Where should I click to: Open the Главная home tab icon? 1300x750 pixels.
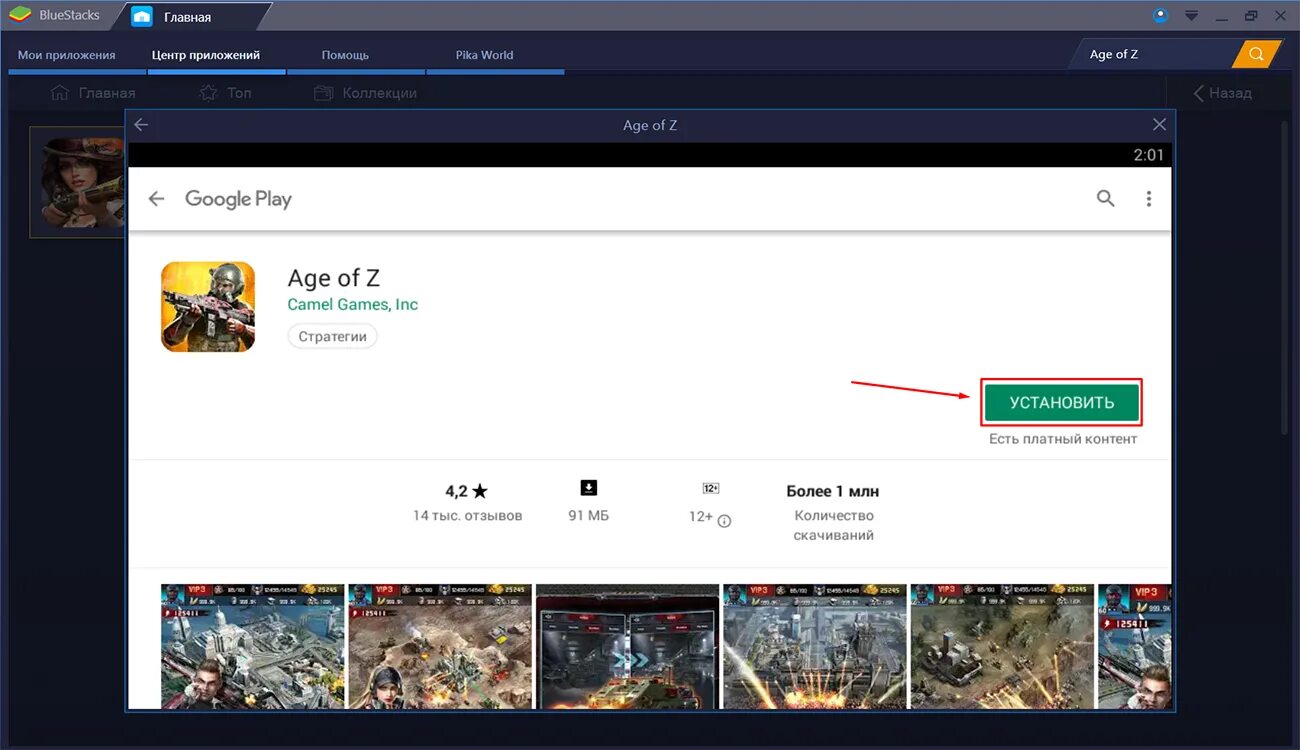tap(142, 16)
